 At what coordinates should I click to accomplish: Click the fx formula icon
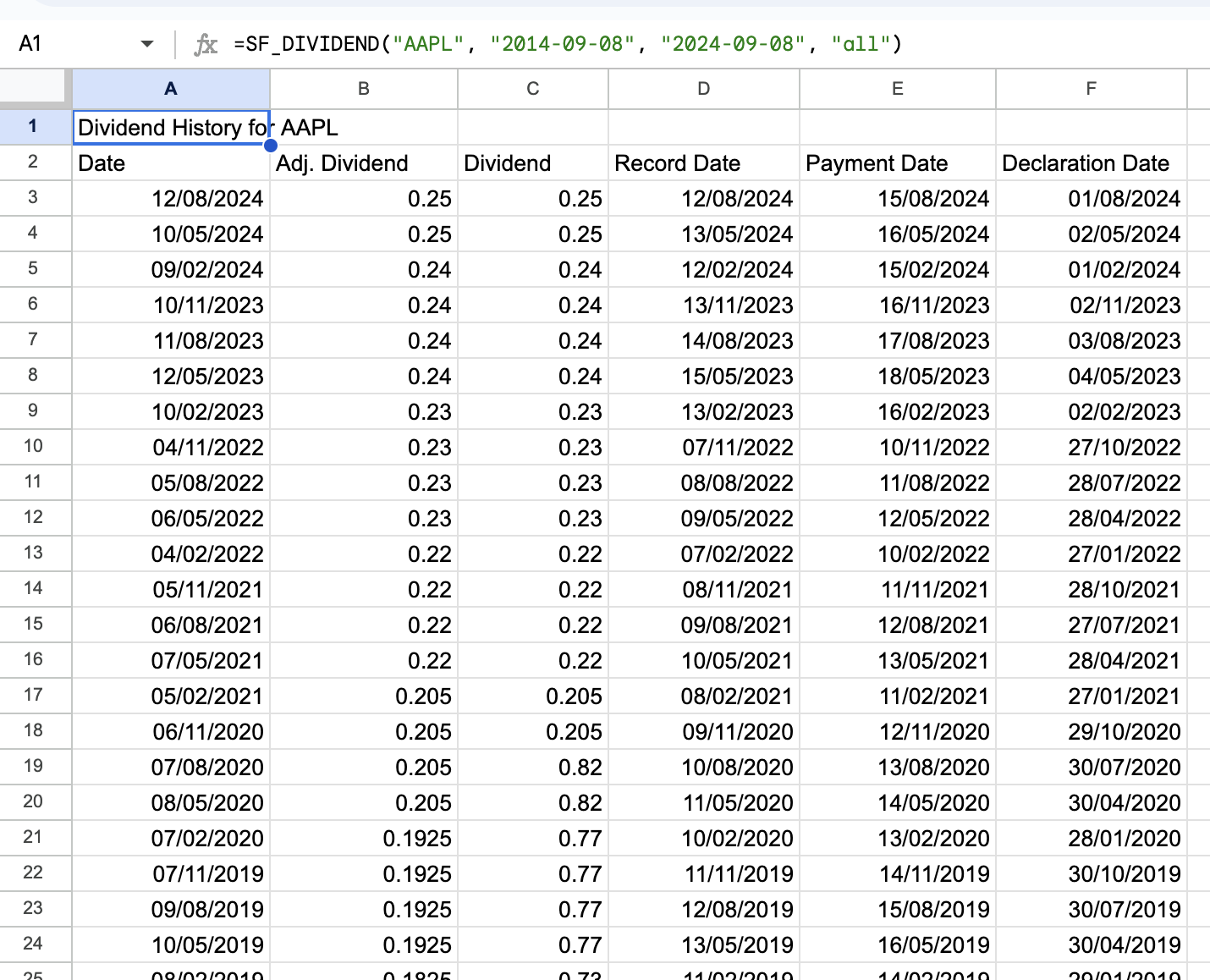[x=206, y=43]
